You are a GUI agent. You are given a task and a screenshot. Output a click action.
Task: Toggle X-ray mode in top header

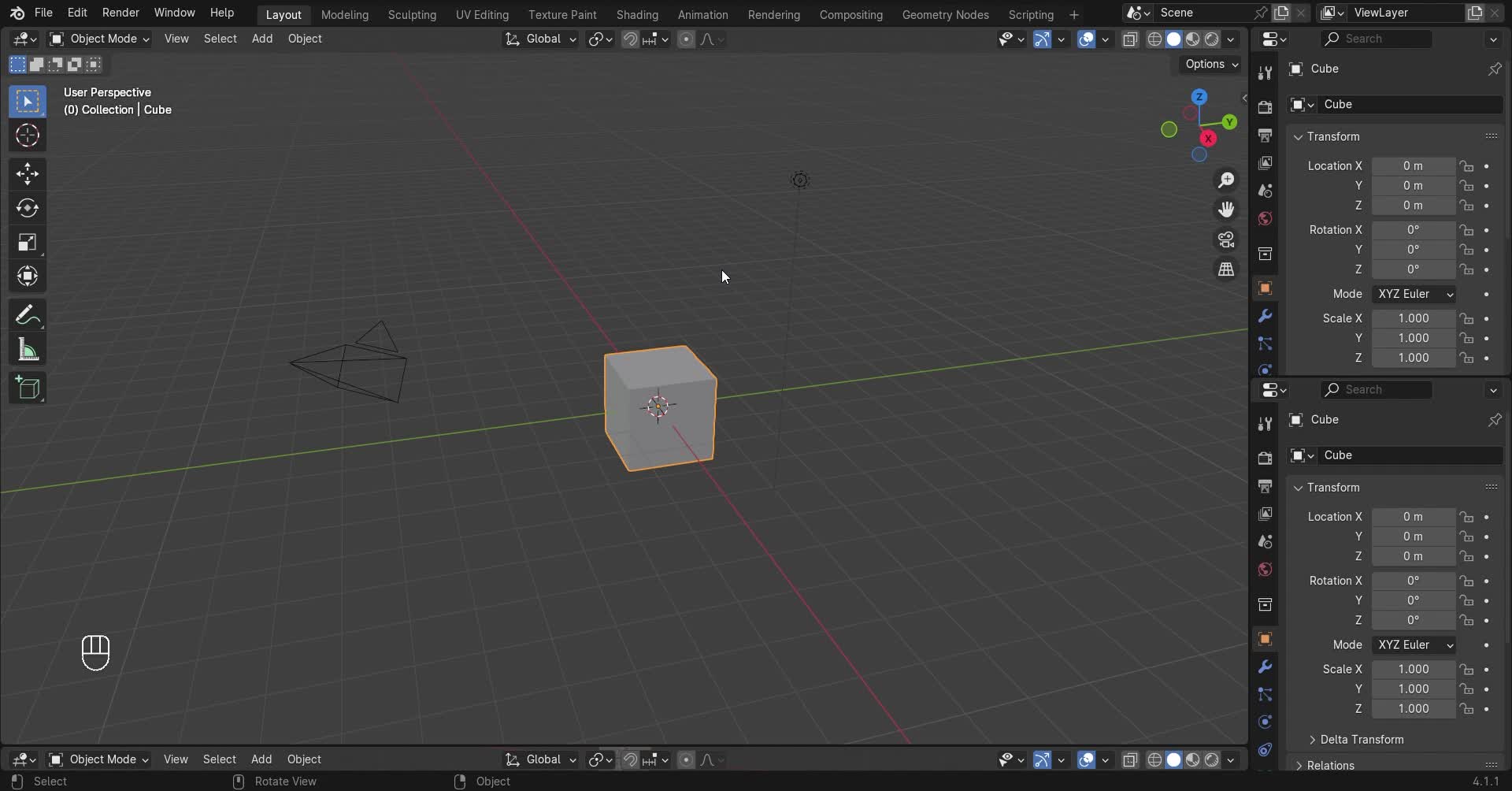[1130, 39]
